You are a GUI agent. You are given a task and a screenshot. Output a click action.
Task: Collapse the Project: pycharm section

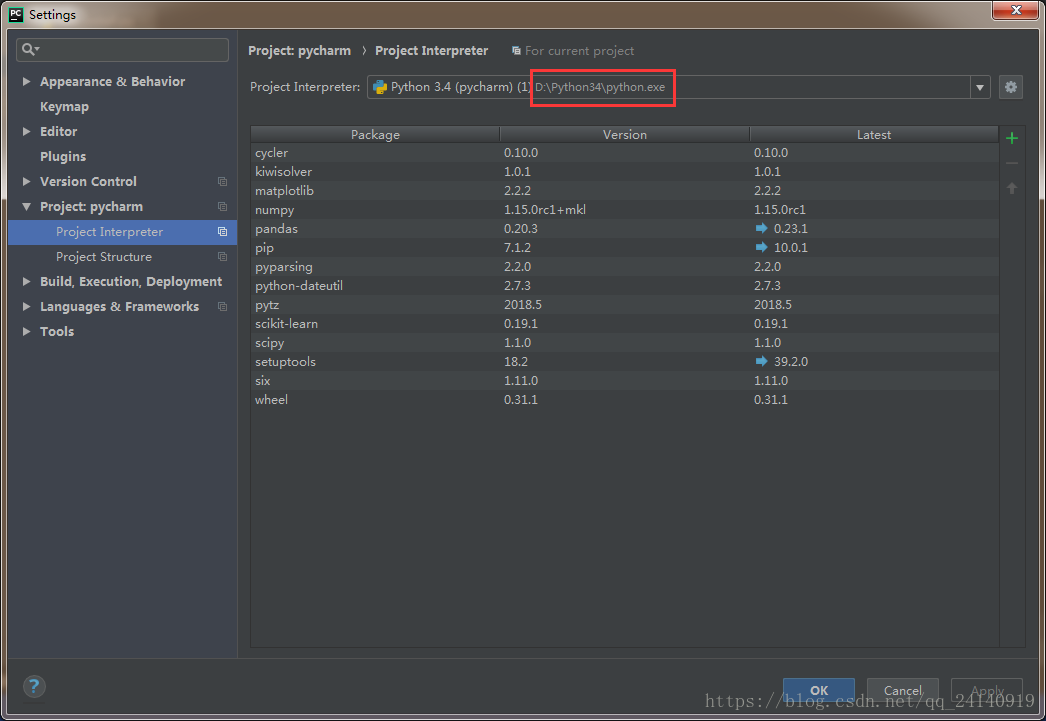(x=26, y=207)
